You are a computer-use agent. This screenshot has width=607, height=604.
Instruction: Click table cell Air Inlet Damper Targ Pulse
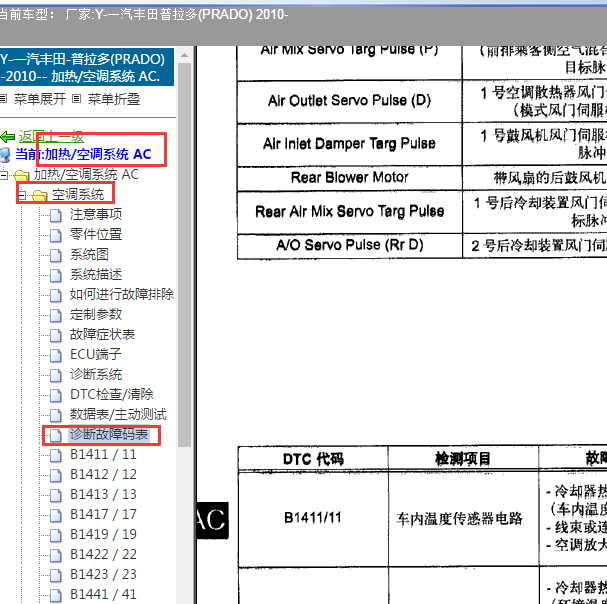tap(350, 144)
